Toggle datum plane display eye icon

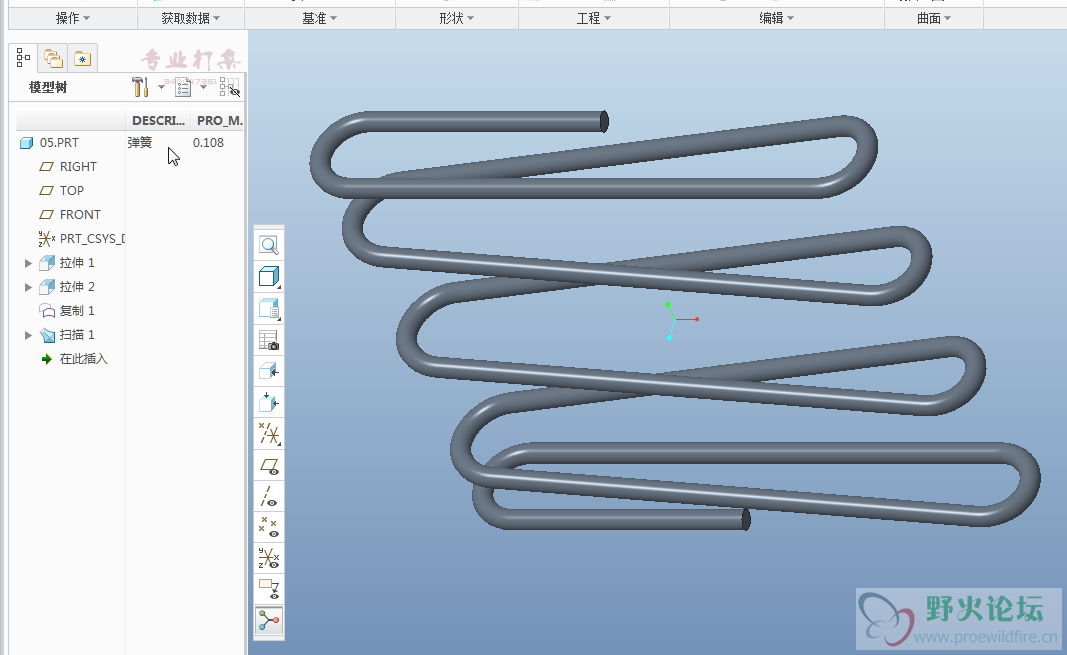tap(269, 466)
